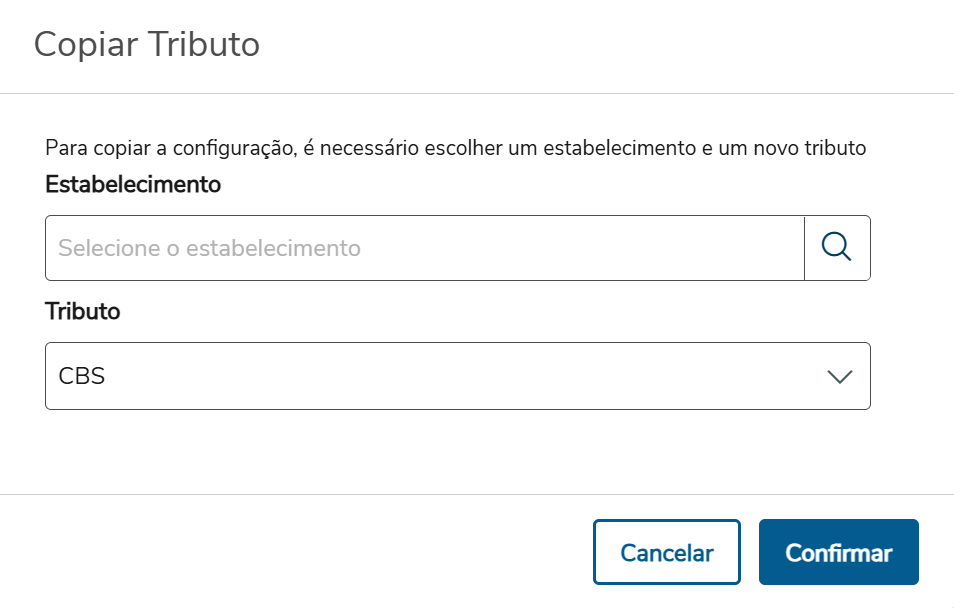954x608 pixels.
Task: Select the down arrow beside CBS
Action: [x=839, y=376]
